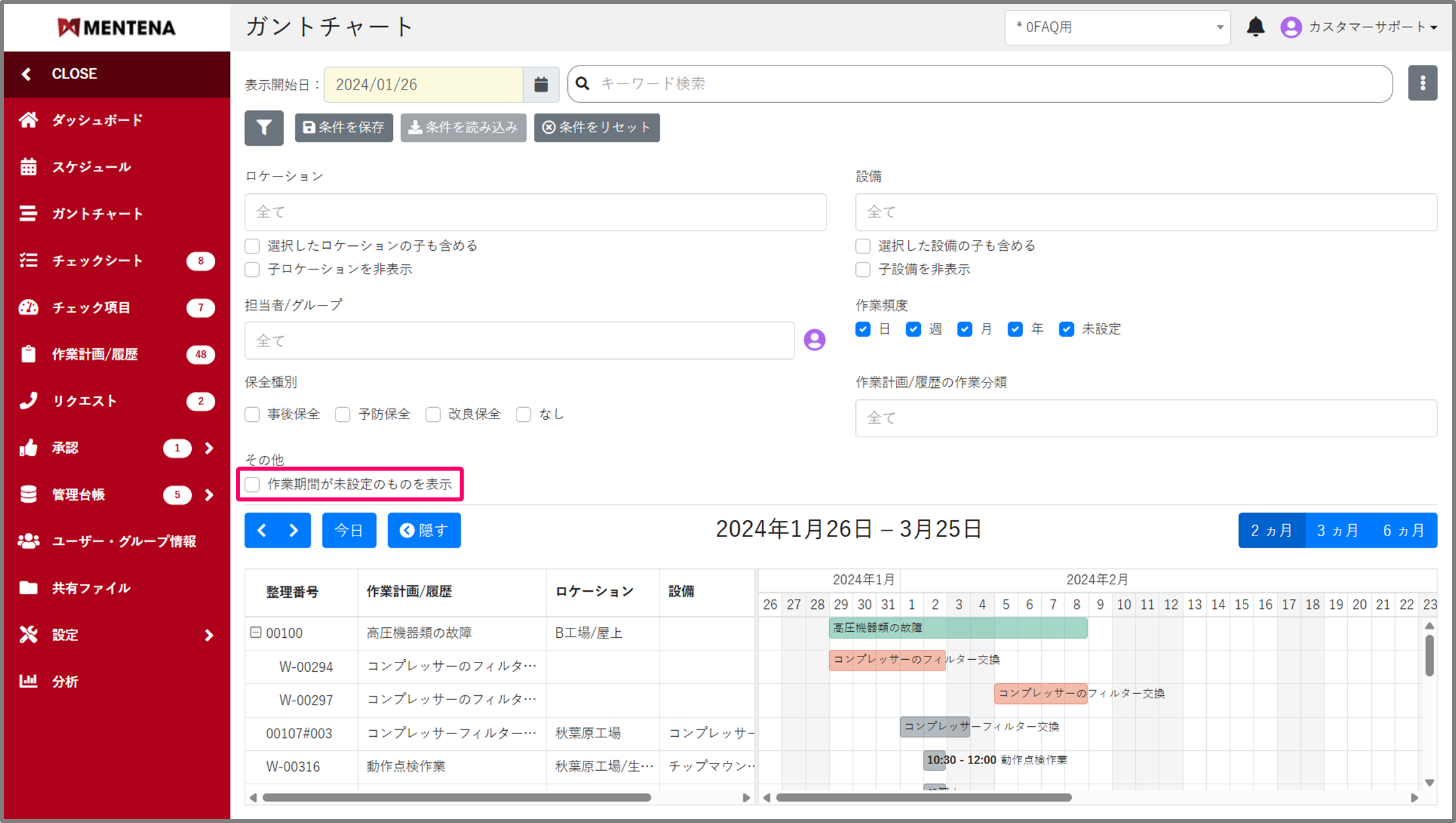Click the green 高圧機器類の故障 Gantt bar
Image resolution: width=1456 pixels, height=823 pixels.
[x=957, y=628]
